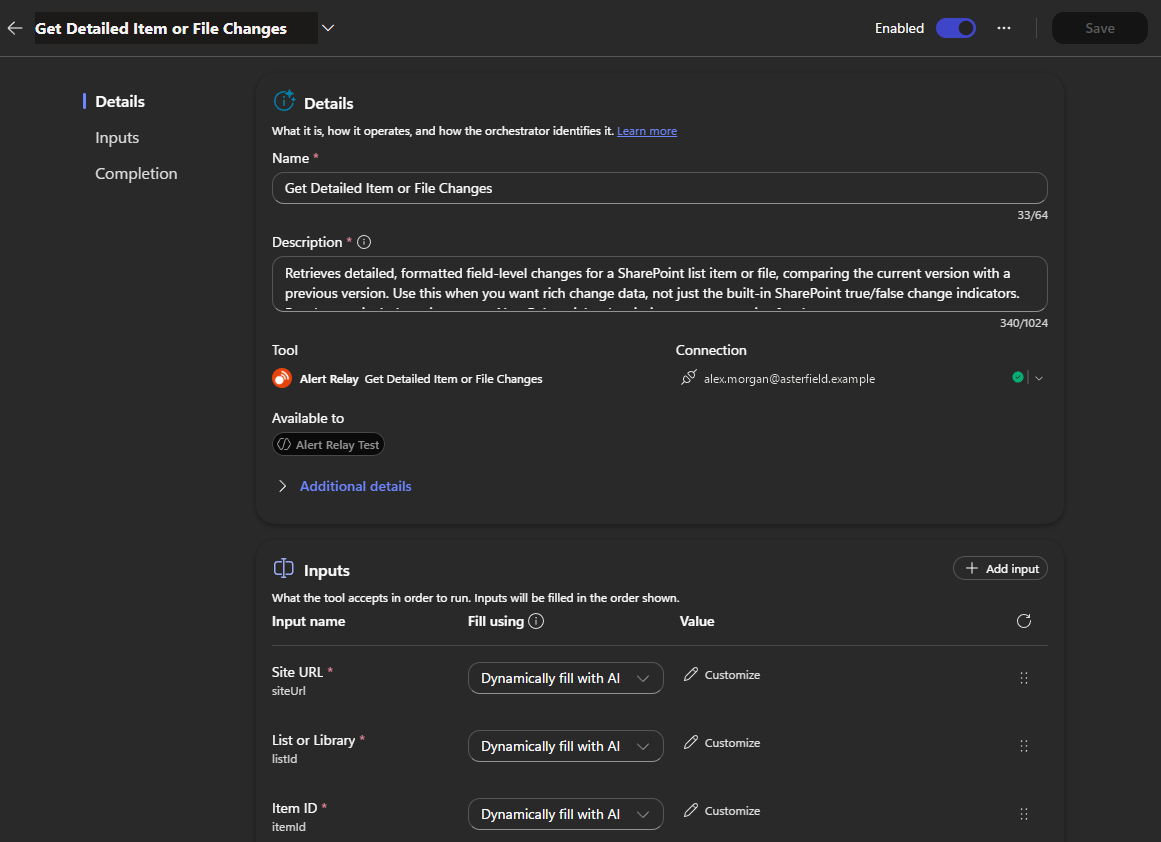Select Details in the side navigation

120,101
